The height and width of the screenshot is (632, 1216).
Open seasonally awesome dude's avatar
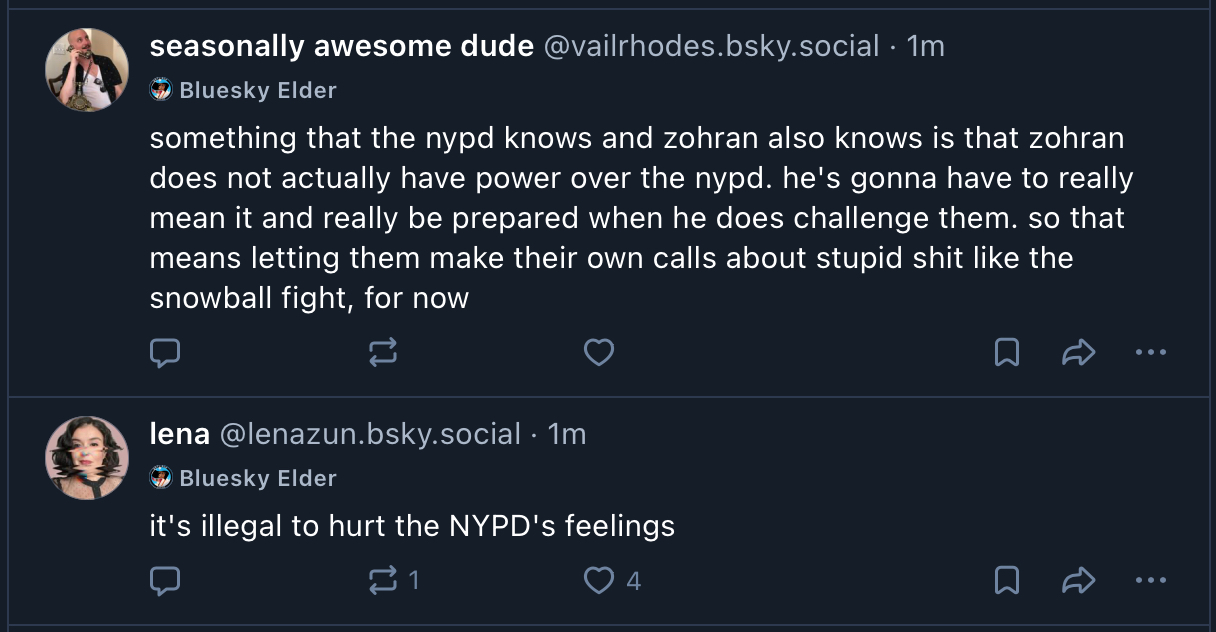[88, 69]
